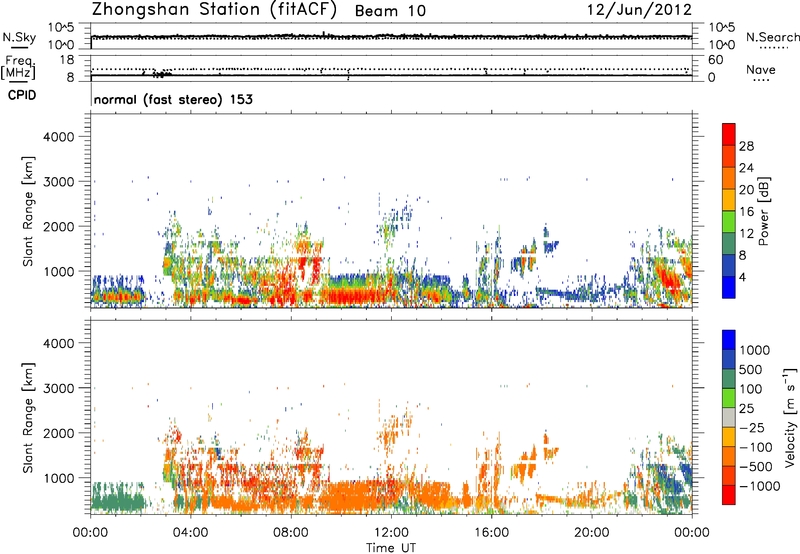Click the 'Time UT' axis label
Viewport: 800px width, 554px height.
tap(391, 548)
